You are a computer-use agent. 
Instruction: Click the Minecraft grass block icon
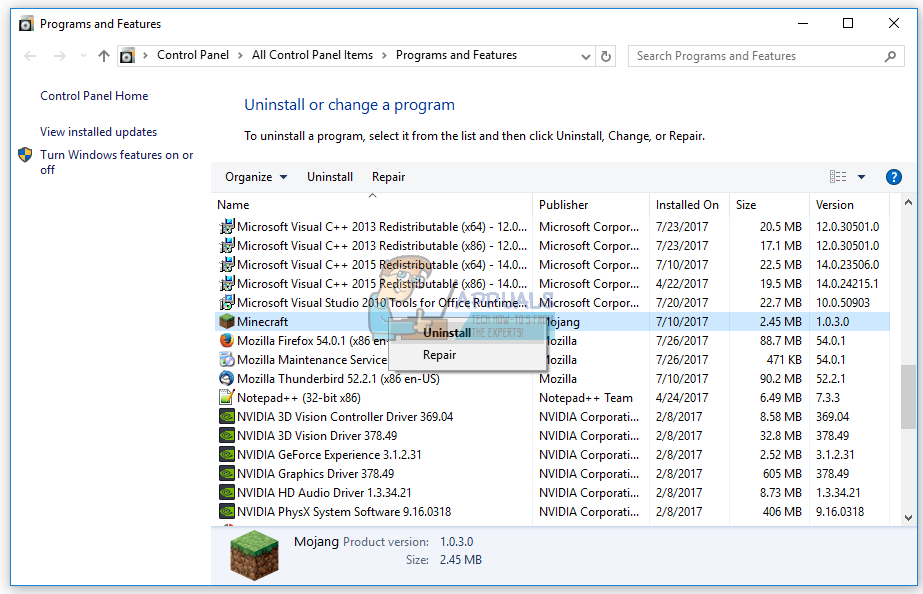[228, 321]
